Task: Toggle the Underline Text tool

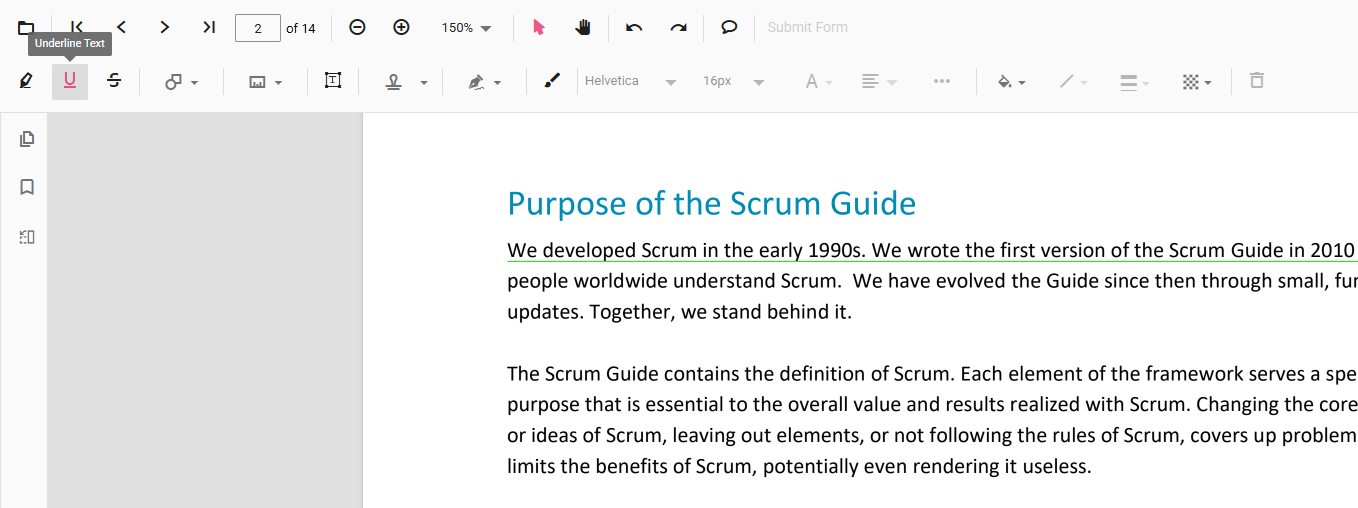Action: point(70,82)
